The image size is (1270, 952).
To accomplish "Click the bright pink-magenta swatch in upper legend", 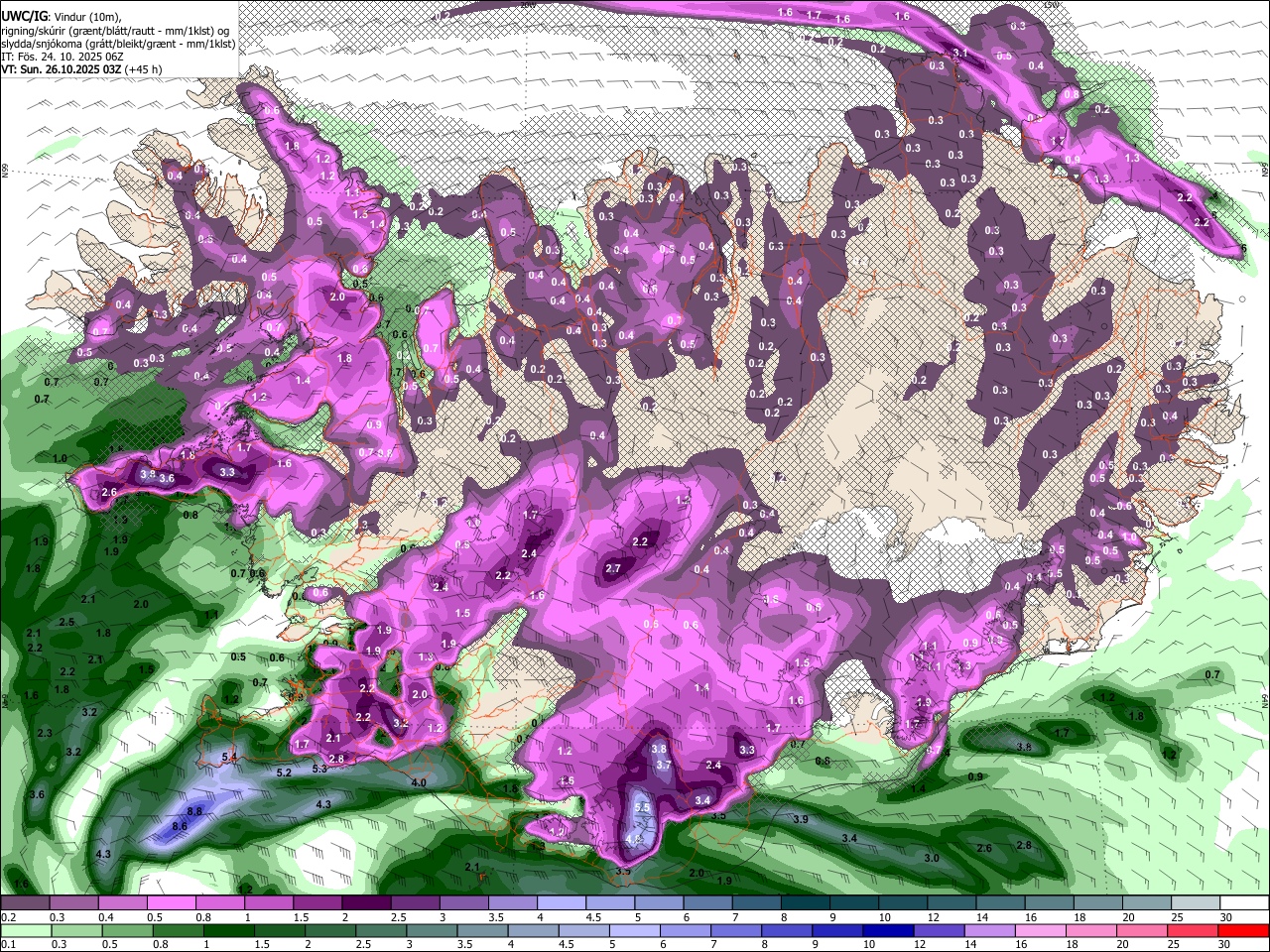I will [171, 903].
